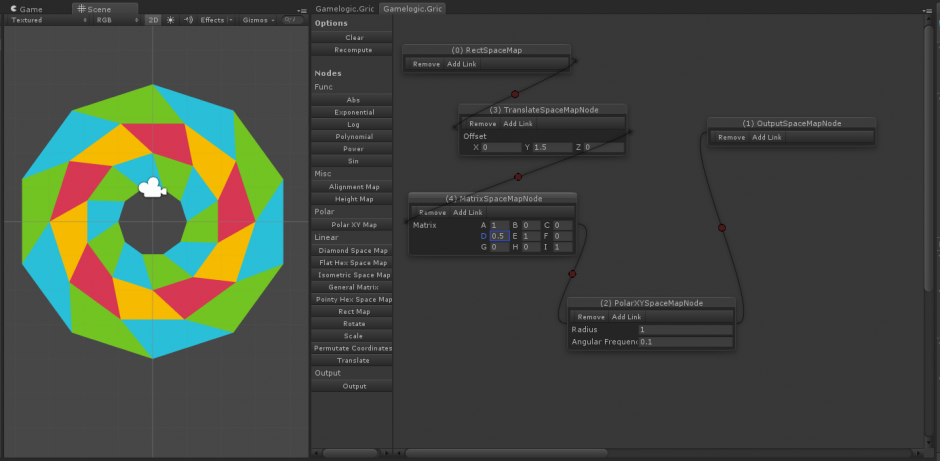The height and width of the screenshot is (461, 940).
Task: Click Add Link on MatrixSpaceMapNode
Action: pos(468,212)
